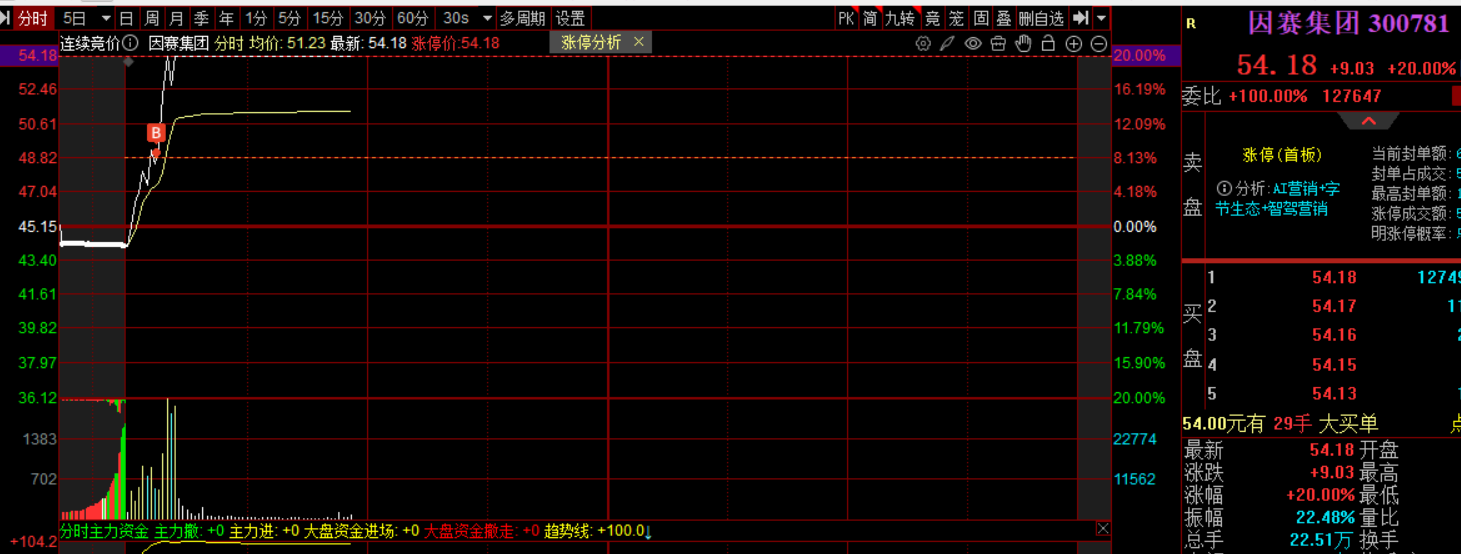This screenshot has height=554, width=1461.
Task: Zoom in with the plus circle icon
Action: click(x=1074, y=43)
